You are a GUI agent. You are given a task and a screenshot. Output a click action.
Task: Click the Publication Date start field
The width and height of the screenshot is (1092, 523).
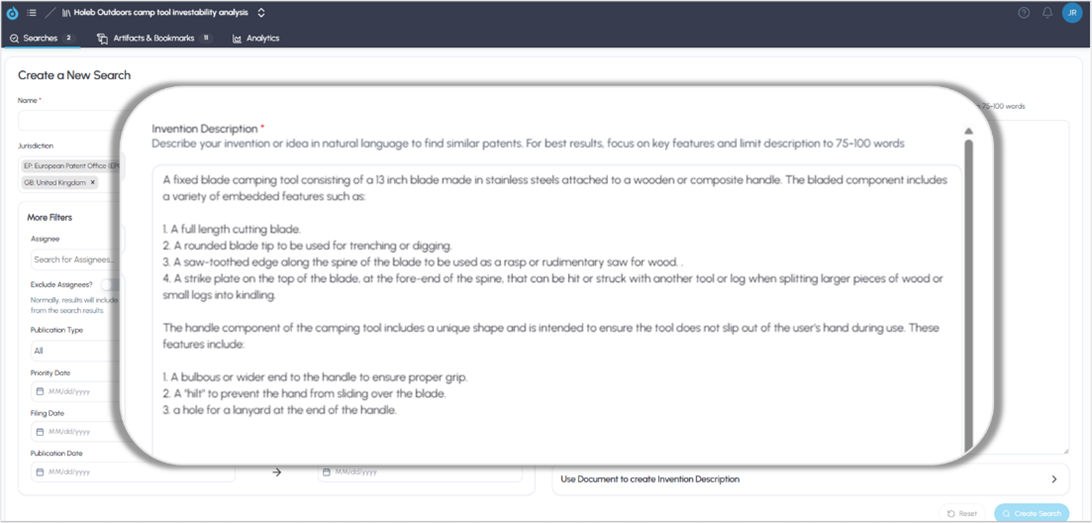point(133,471)
